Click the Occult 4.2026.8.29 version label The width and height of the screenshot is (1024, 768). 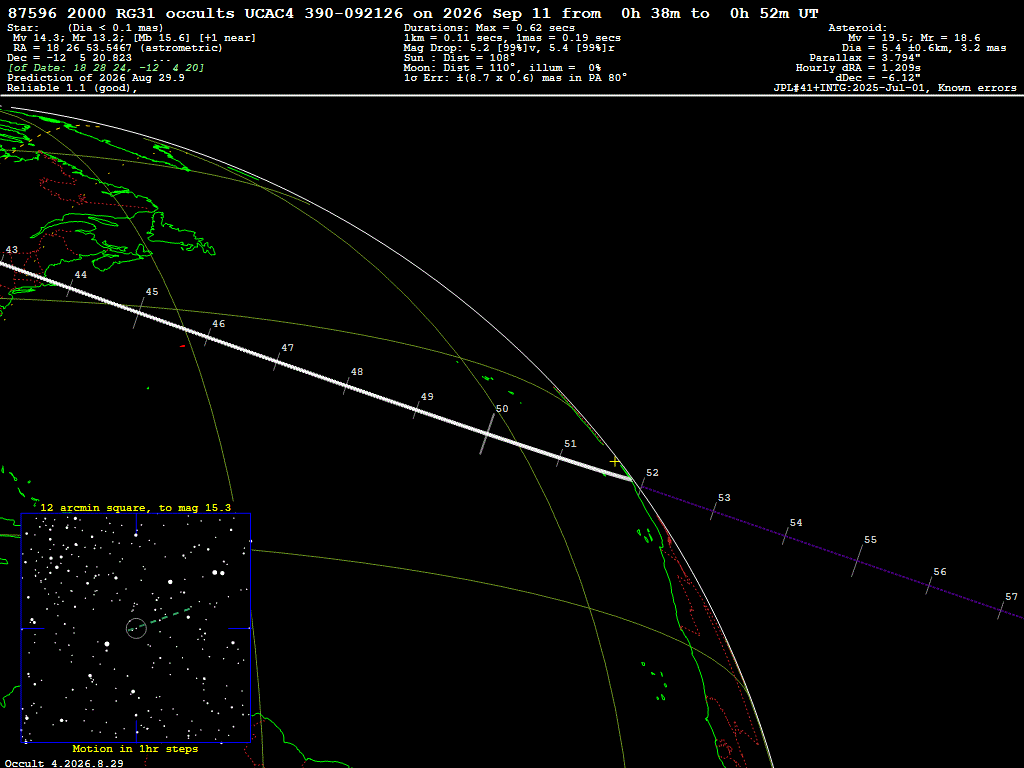(64, 763)
